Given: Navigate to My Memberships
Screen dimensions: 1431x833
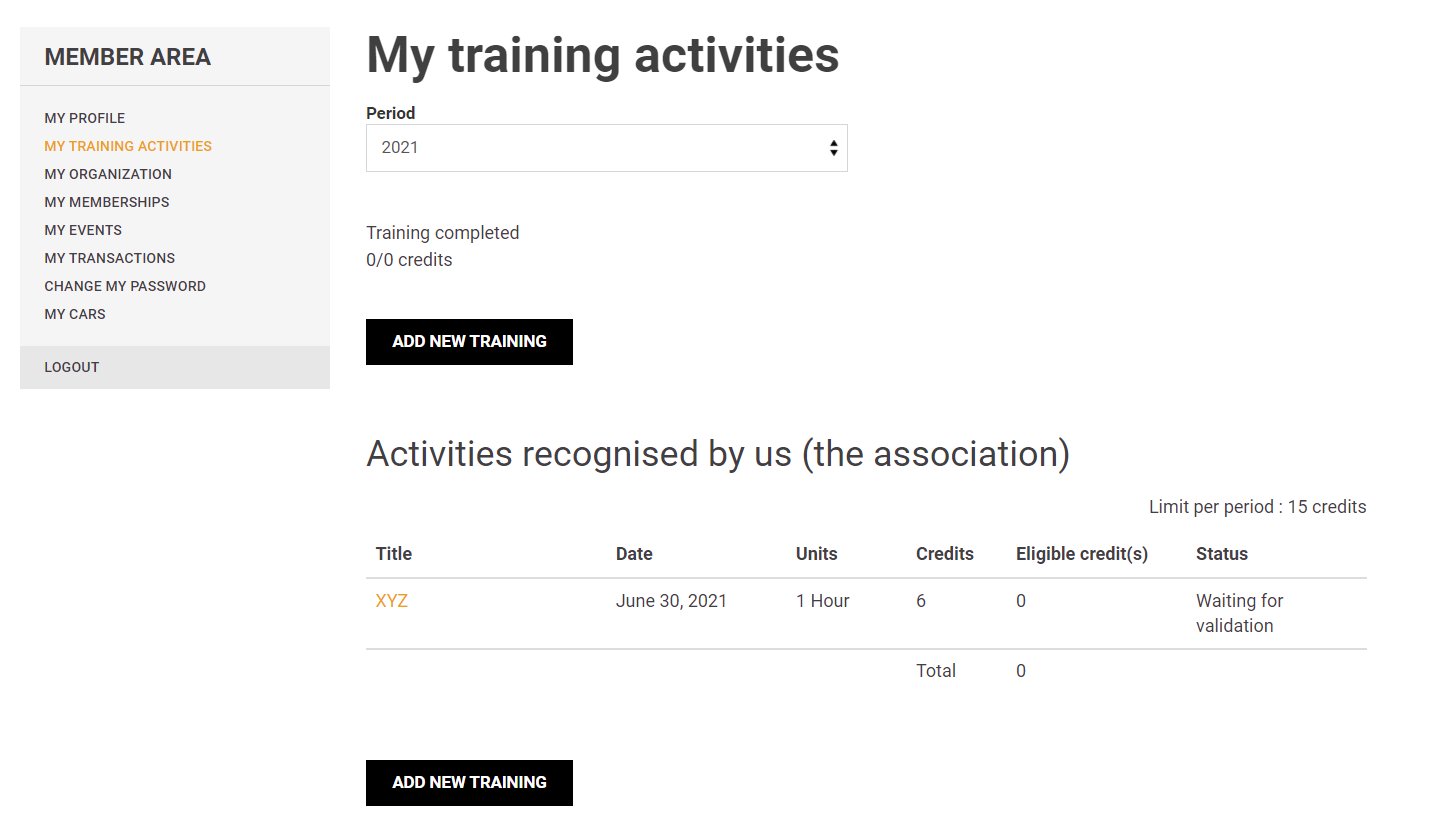Looking at the screenshot, I should click(107, 202).
